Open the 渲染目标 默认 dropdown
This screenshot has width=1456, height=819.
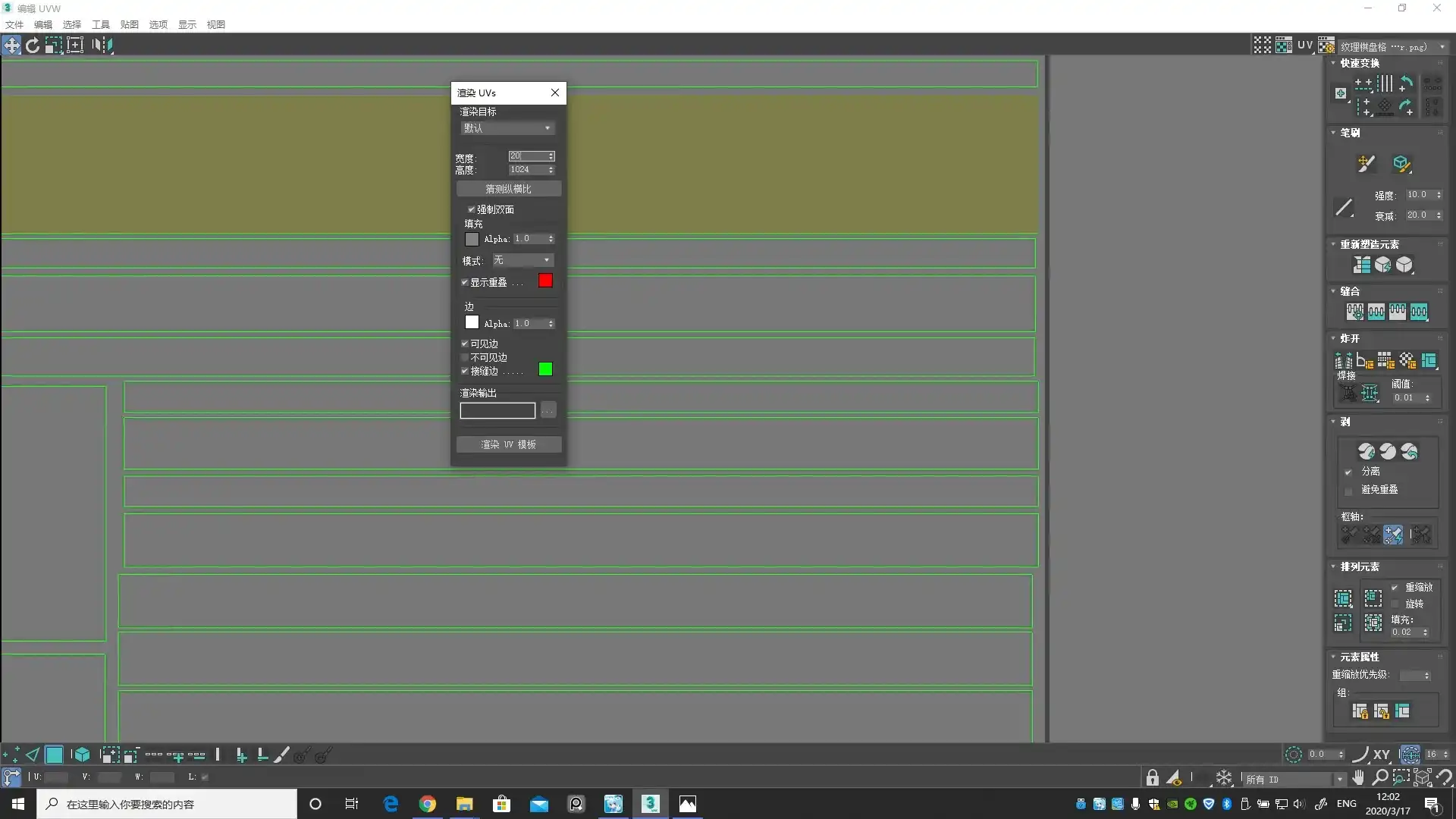507,128
